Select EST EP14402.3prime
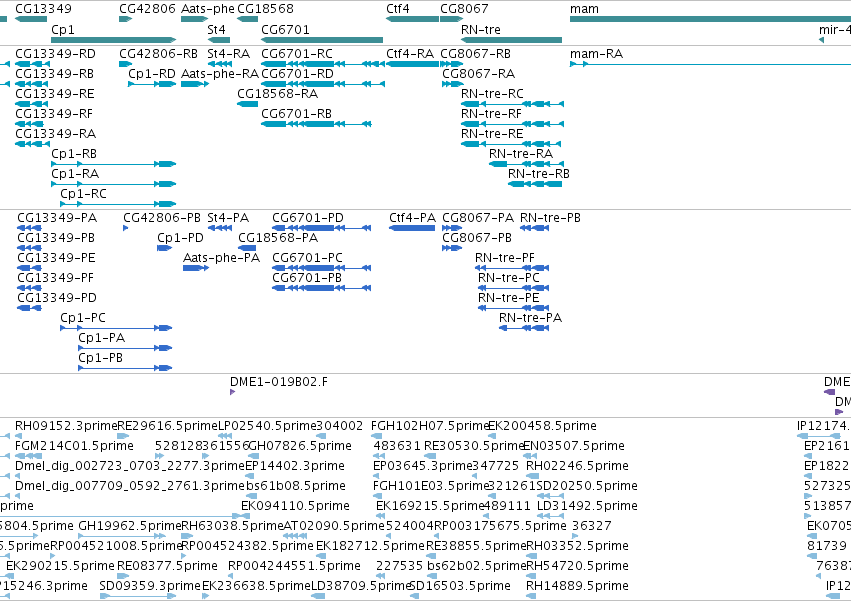Screen dimensions: 851x601 click(x=295, y=466)
